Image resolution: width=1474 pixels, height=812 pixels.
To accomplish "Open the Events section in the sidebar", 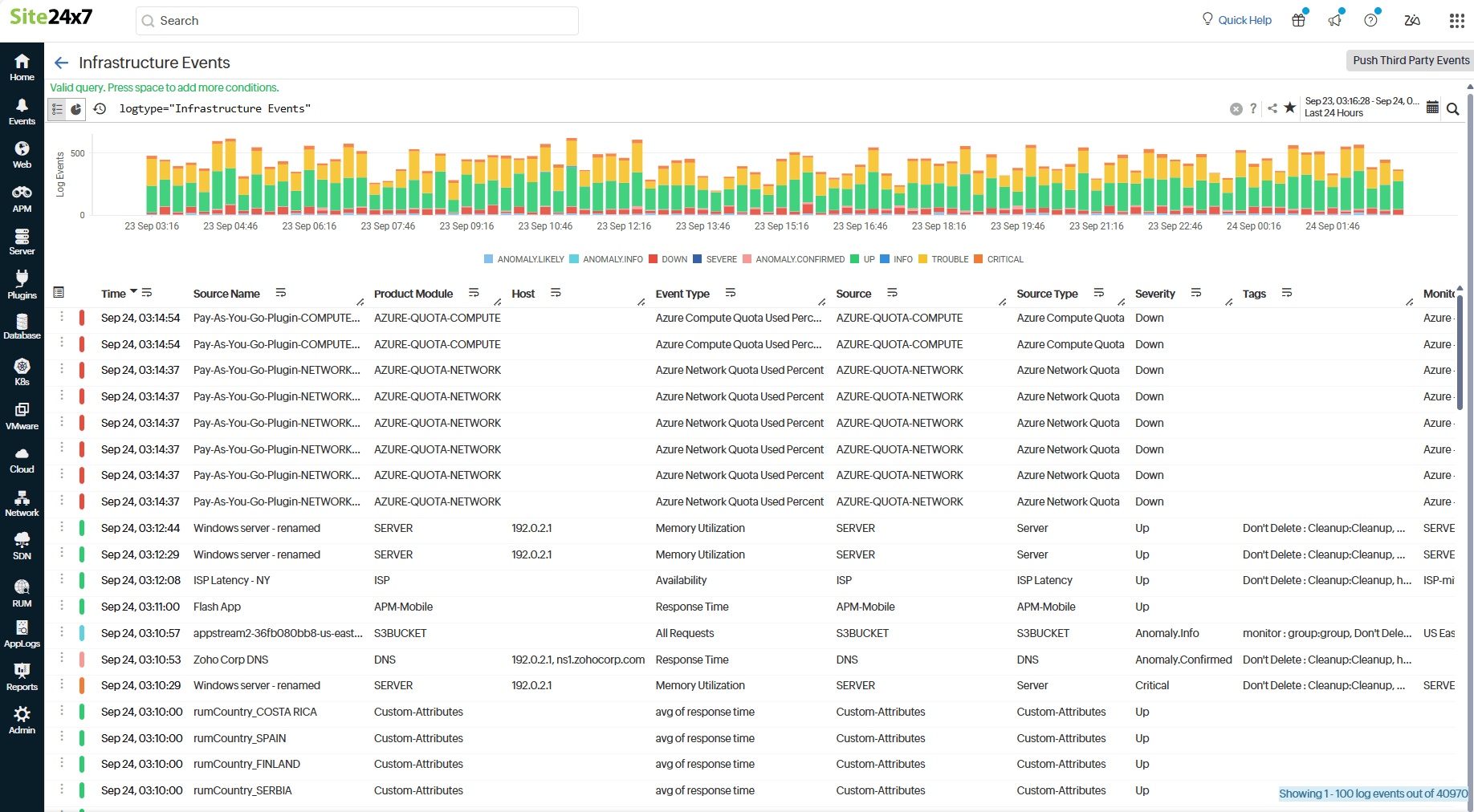I will coord(22,112).
